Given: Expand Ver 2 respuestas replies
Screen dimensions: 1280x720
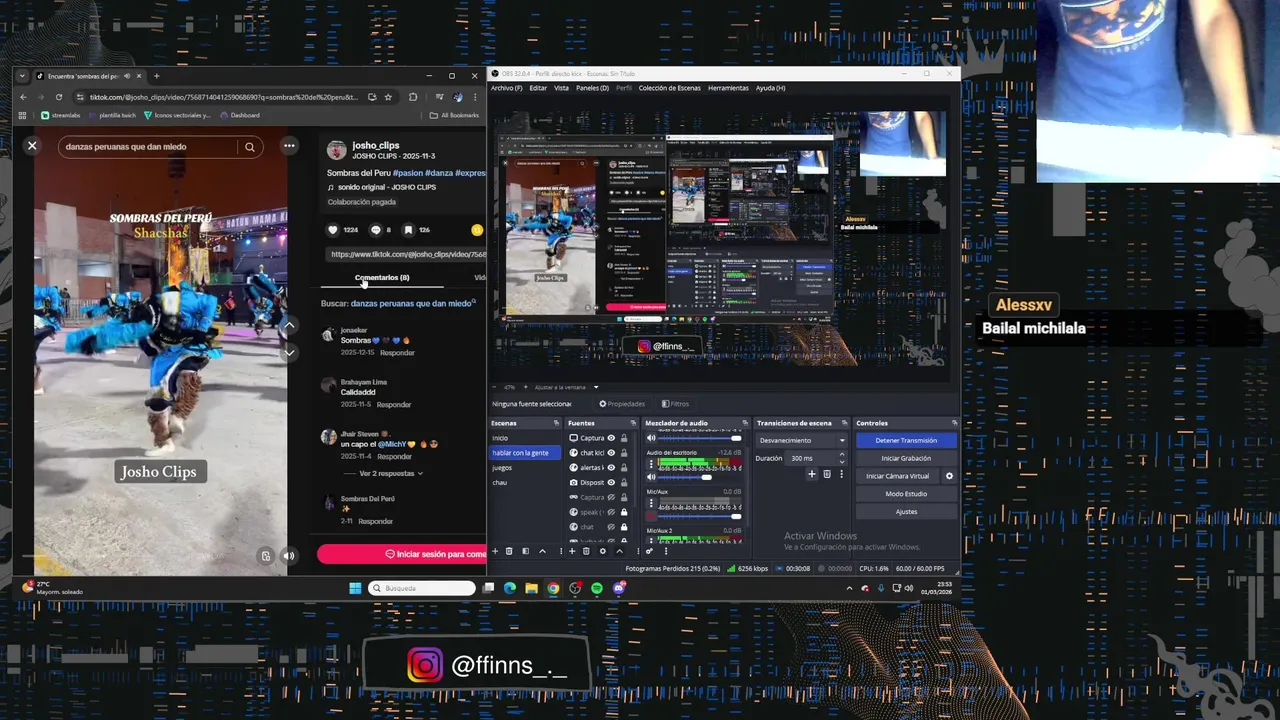Looking at the screenshot, I should click(391, 473).
